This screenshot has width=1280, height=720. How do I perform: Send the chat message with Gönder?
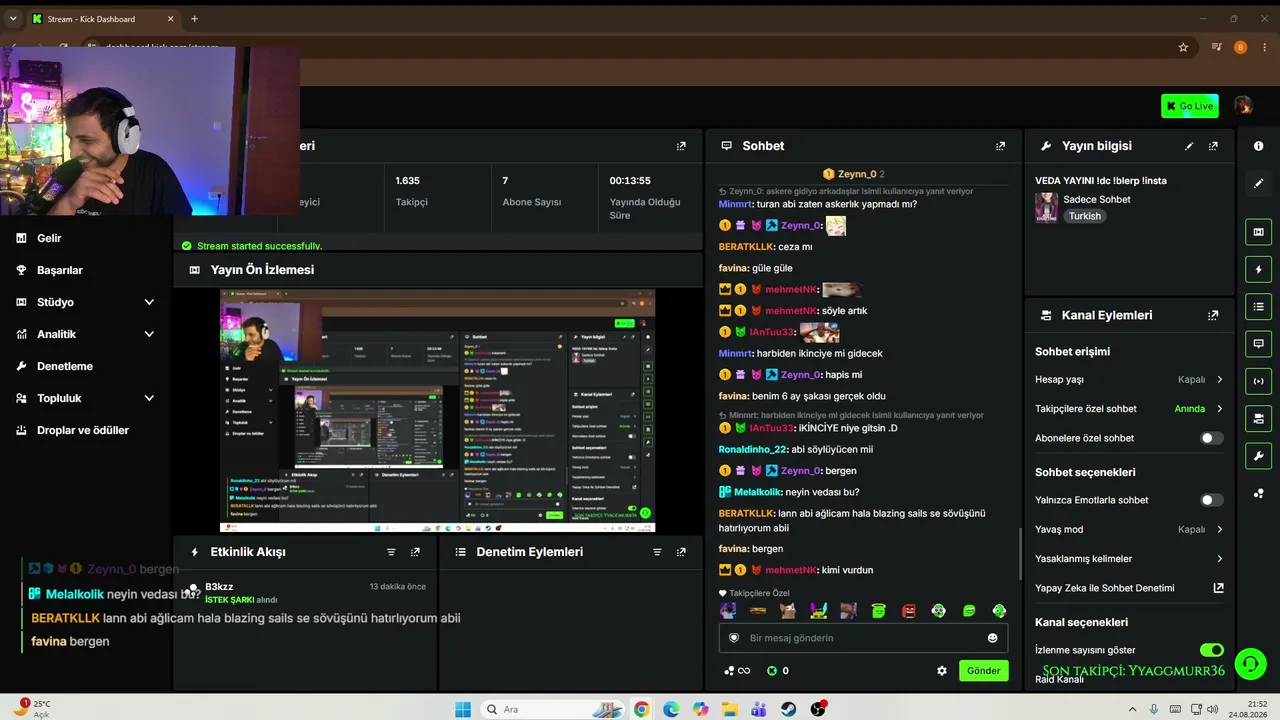pyautogui.click(x=983, y=671)
